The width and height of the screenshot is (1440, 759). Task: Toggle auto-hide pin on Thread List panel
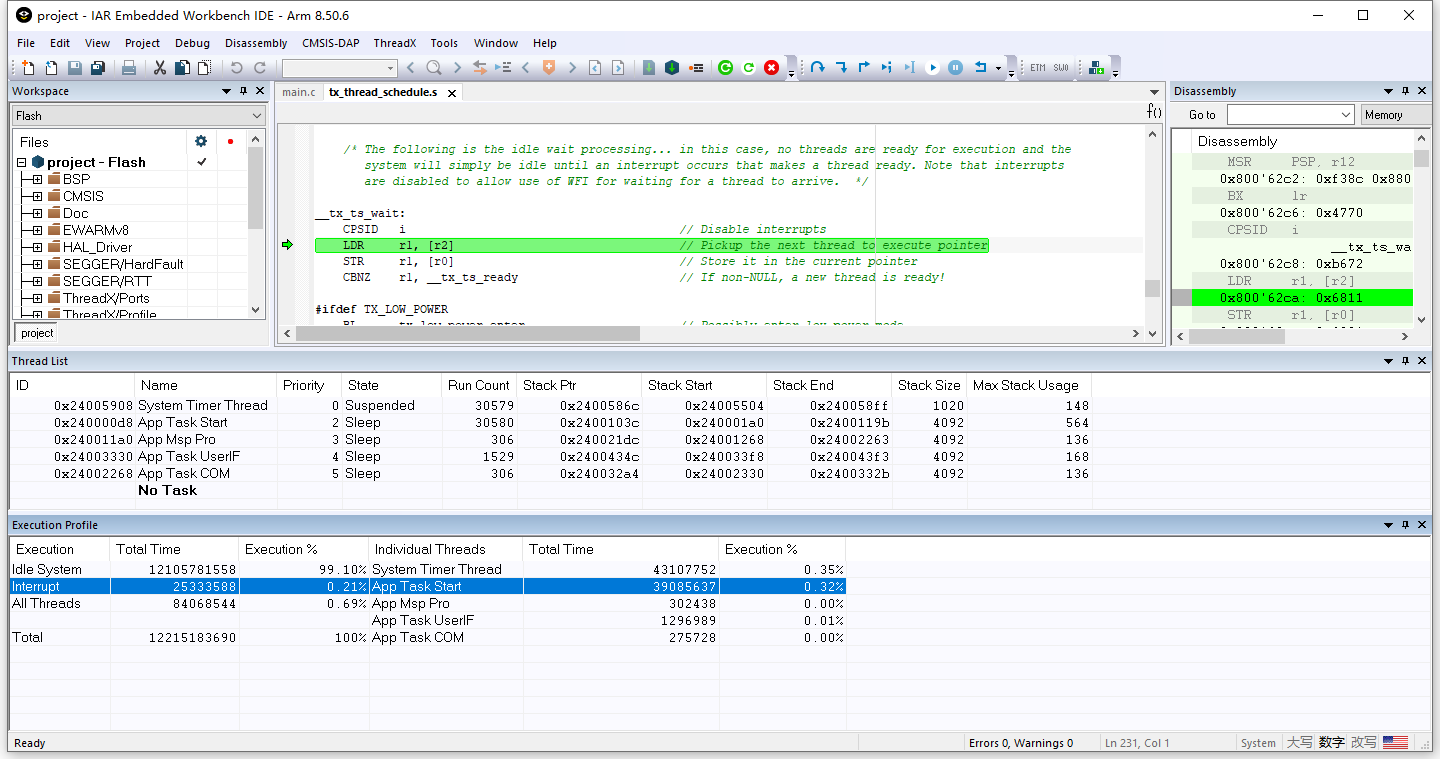tap(1405, 361)
